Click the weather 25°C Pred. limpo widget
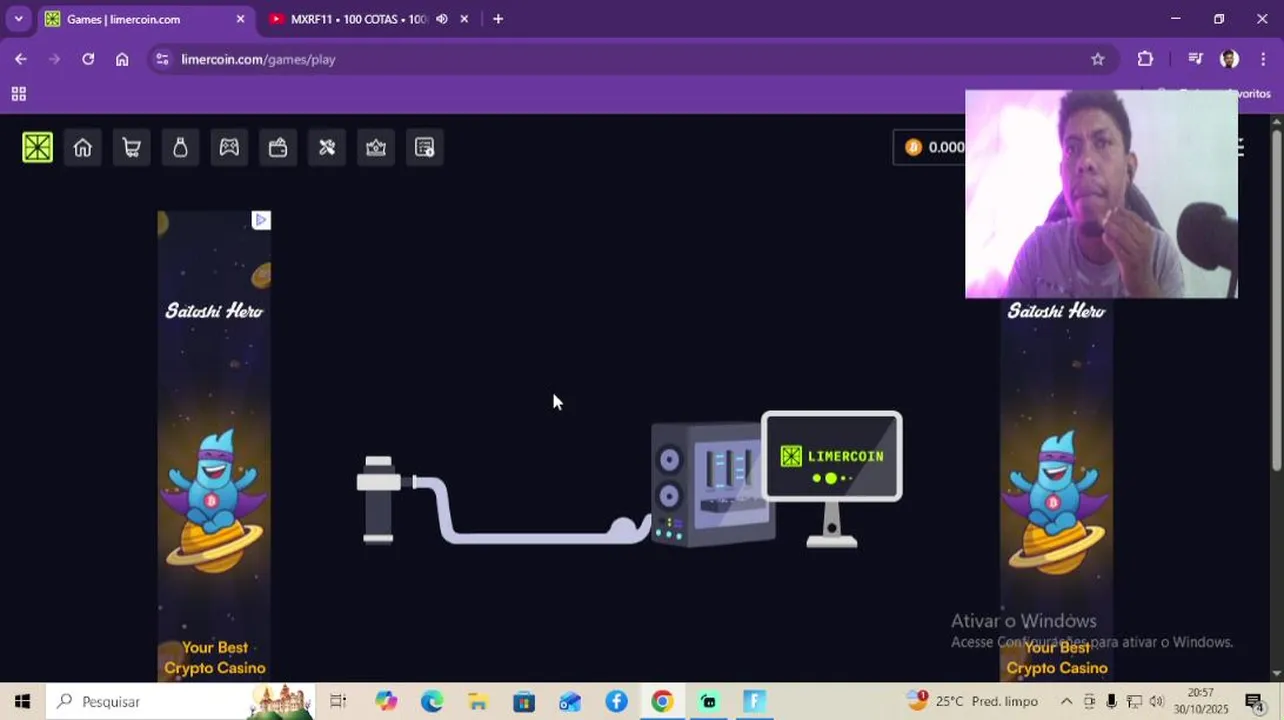The width and height of the screenshot is (1284, 720). pos(972,701)
